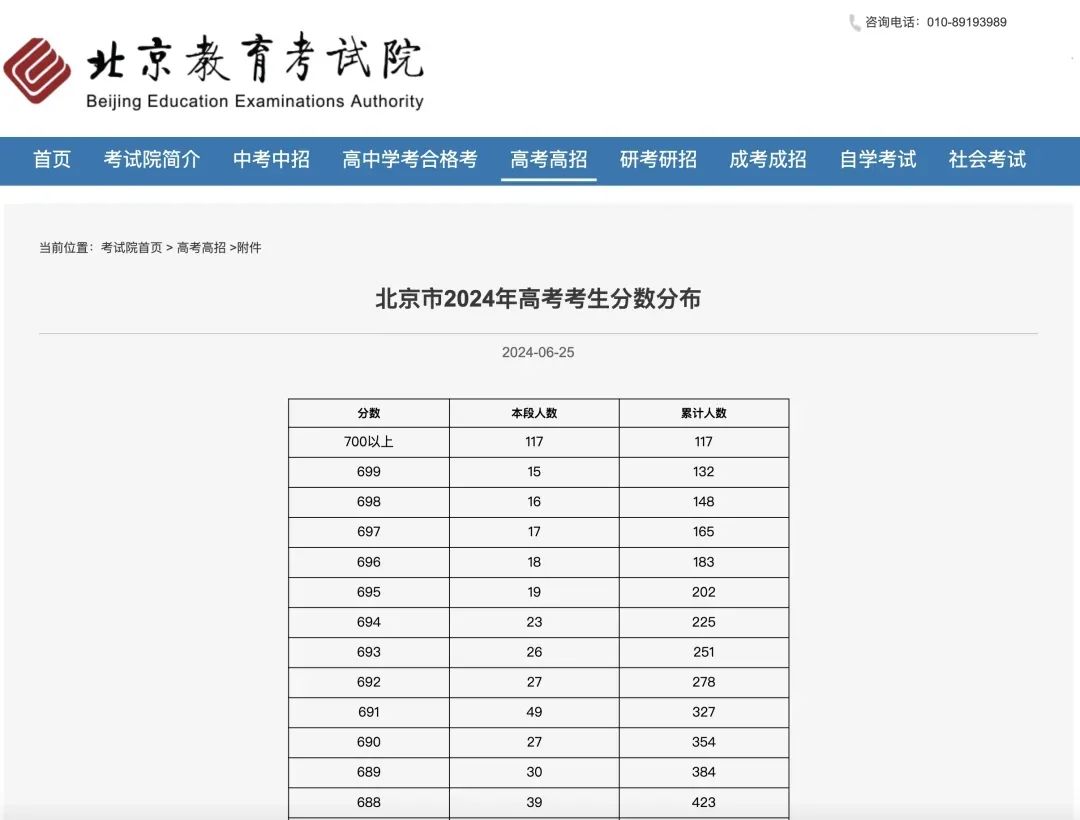Open the 考试院简介 navigation item

(152, 159)
